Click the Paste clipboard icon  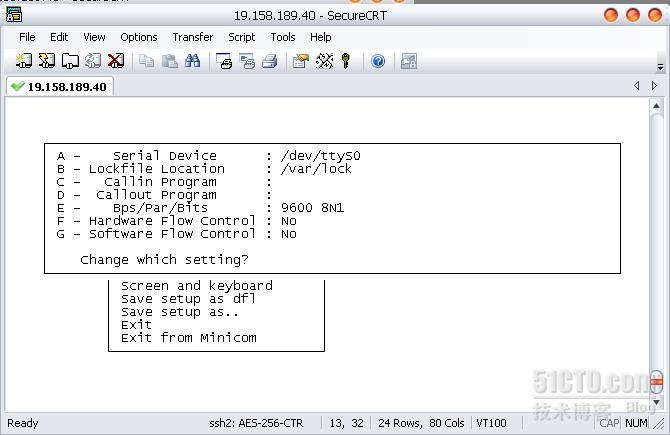click(170, 61)
